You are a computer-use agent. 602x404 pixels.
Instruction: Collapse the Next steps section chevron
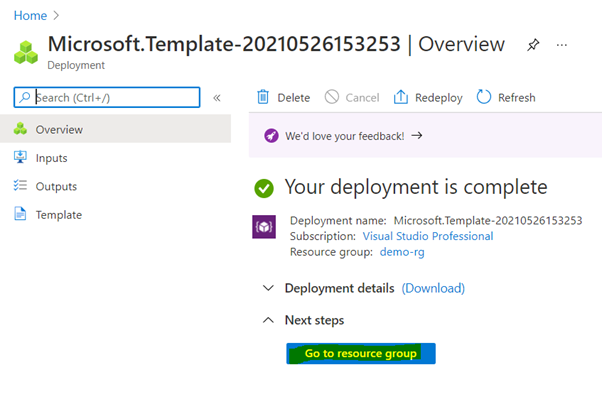click(268, 320)
